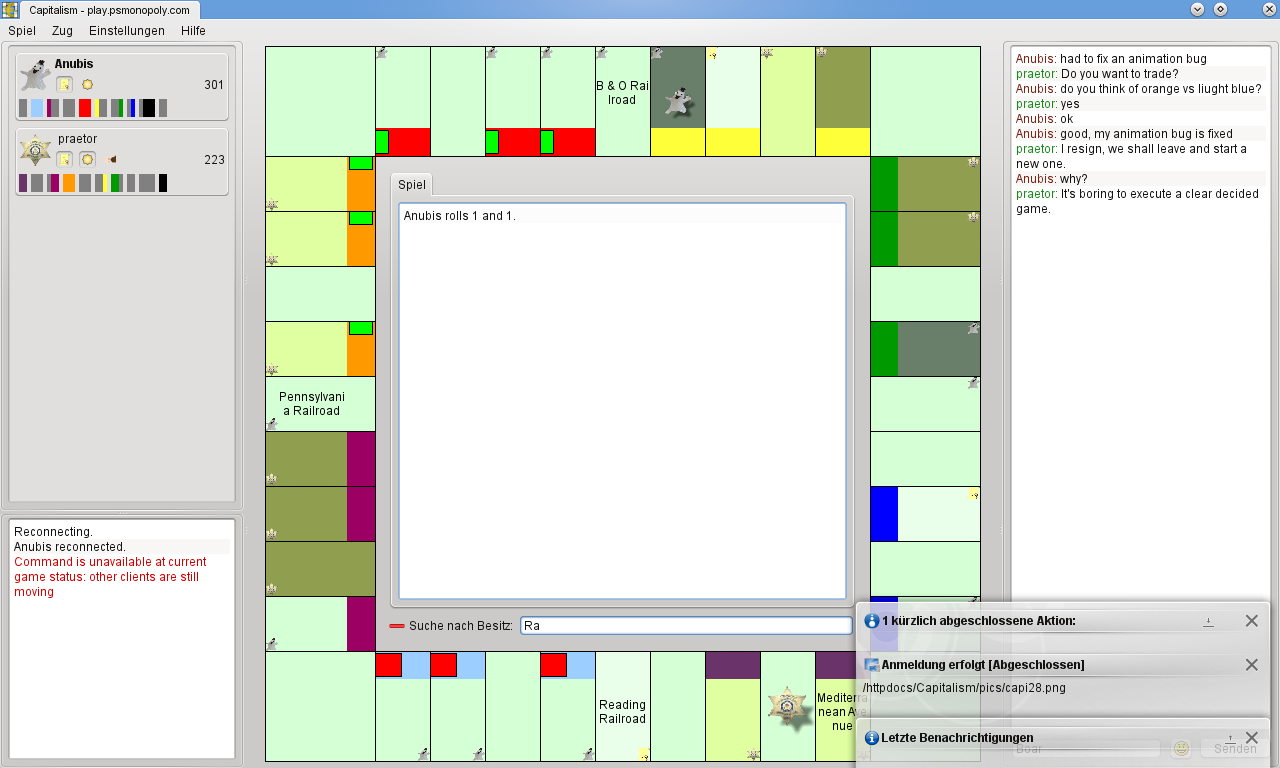The image size is (1280, 768).
Task: Collapse the 'kürzlich abgeschlossene Aktion' notification via arrow
Action: [1208, 621]
